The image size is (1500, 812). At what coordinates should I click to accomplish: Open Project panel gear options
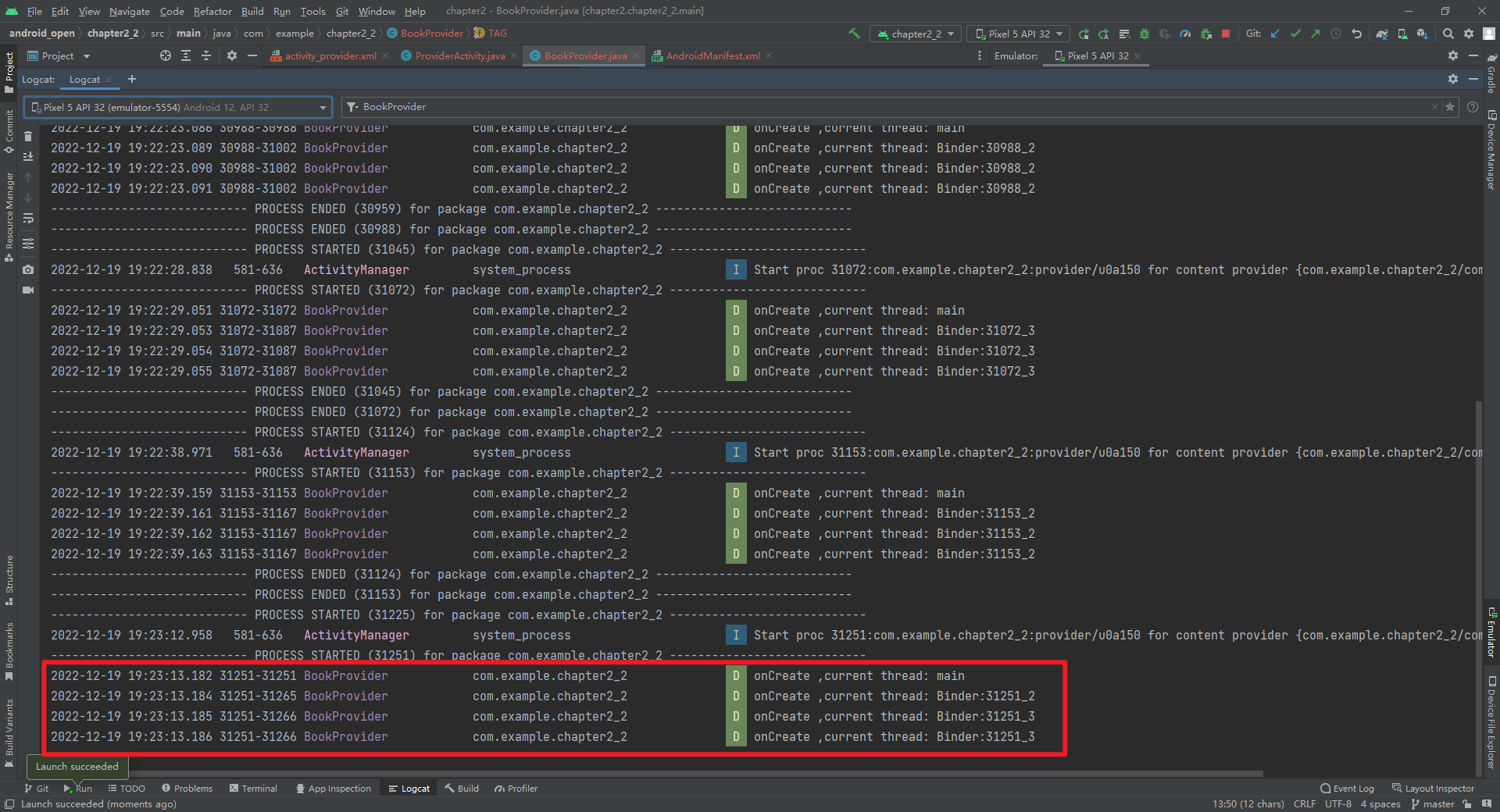click(232, 55)
